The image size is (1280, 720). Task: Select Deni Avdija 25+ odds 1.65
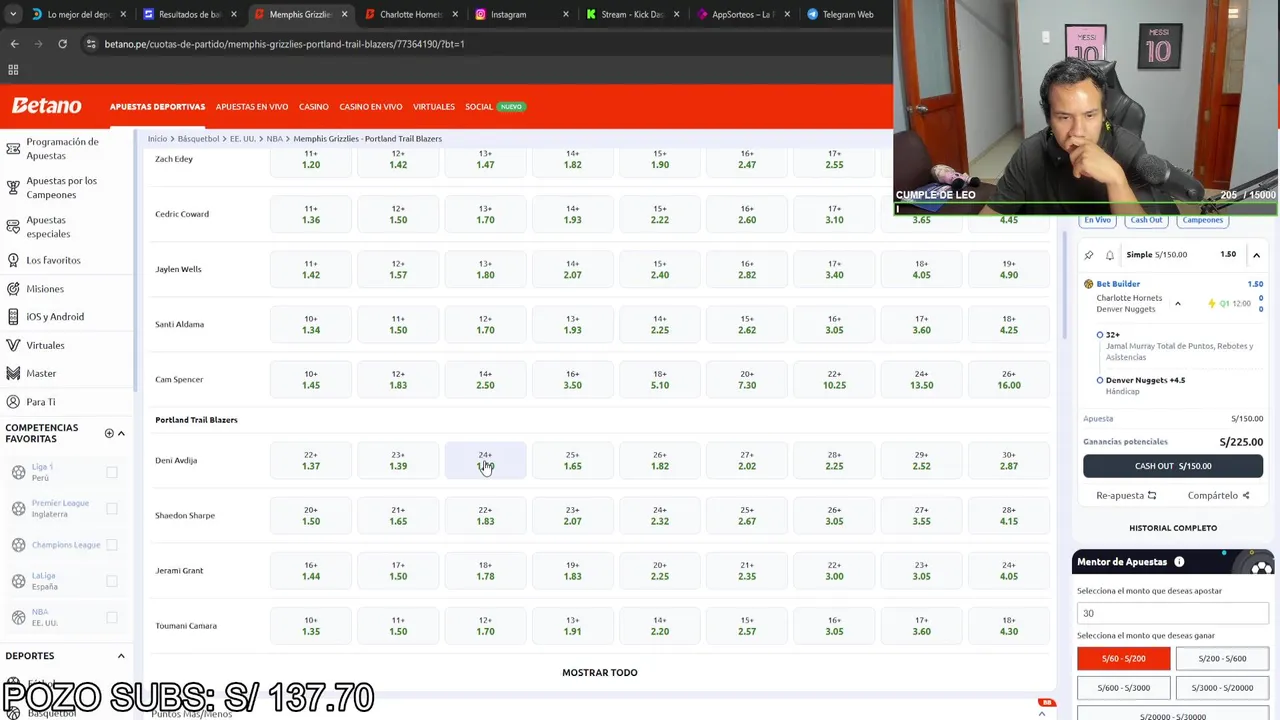572,461
